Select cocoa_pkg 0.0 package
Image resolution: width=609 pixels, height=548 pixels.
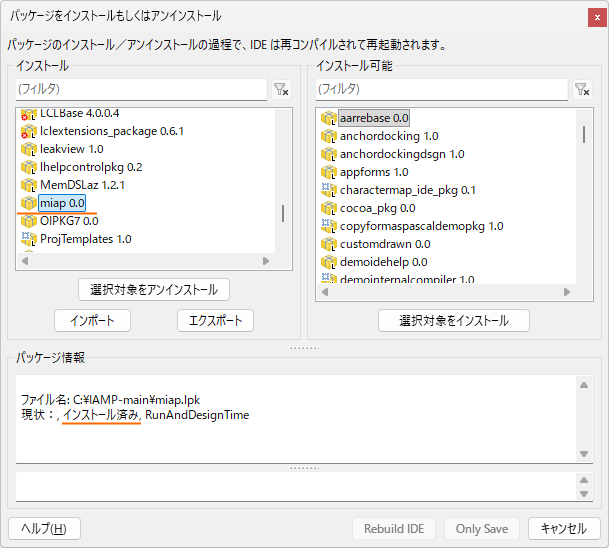coord(378,208)
